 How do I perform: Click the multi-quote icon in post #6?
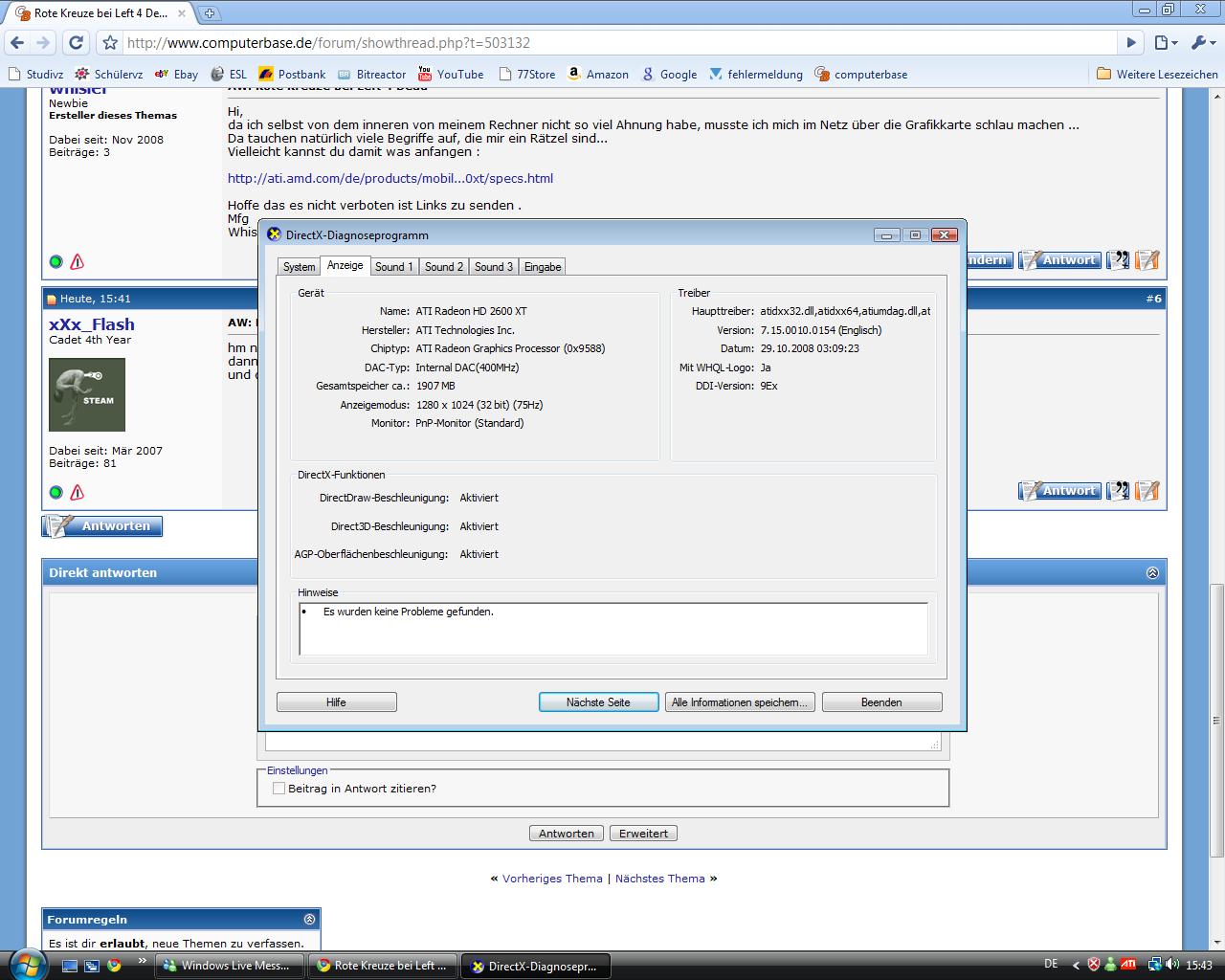[1118, 491]
